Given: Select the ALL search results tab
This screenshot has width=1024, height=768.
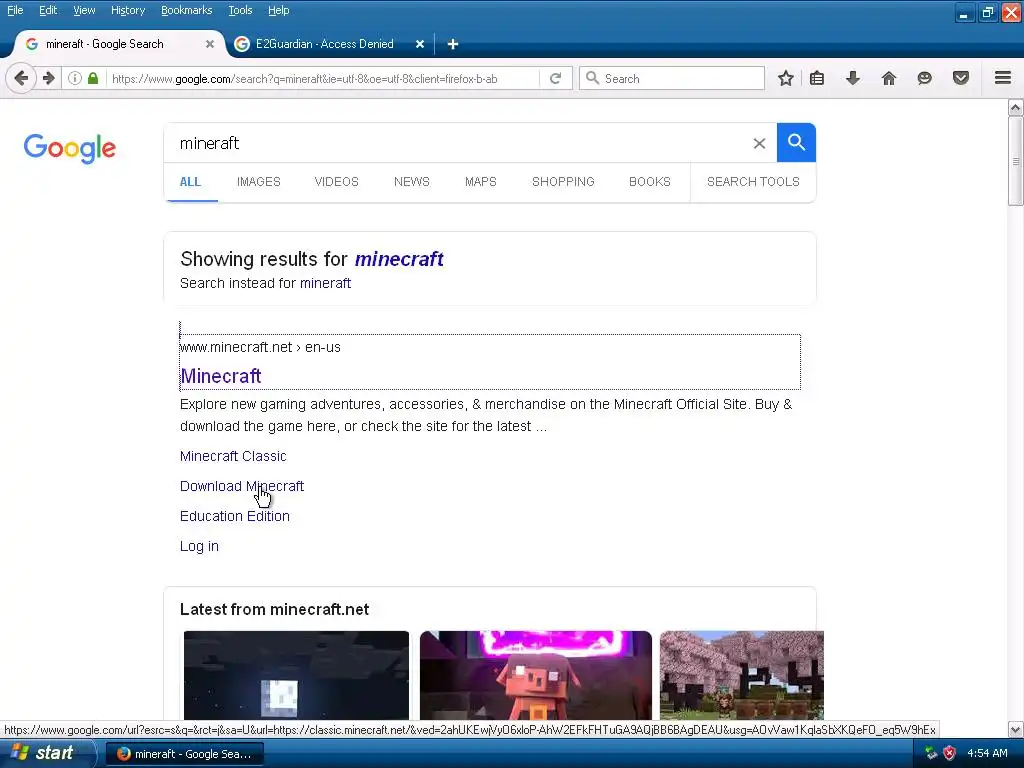Looking at the screenshot, I should point(190,182).
